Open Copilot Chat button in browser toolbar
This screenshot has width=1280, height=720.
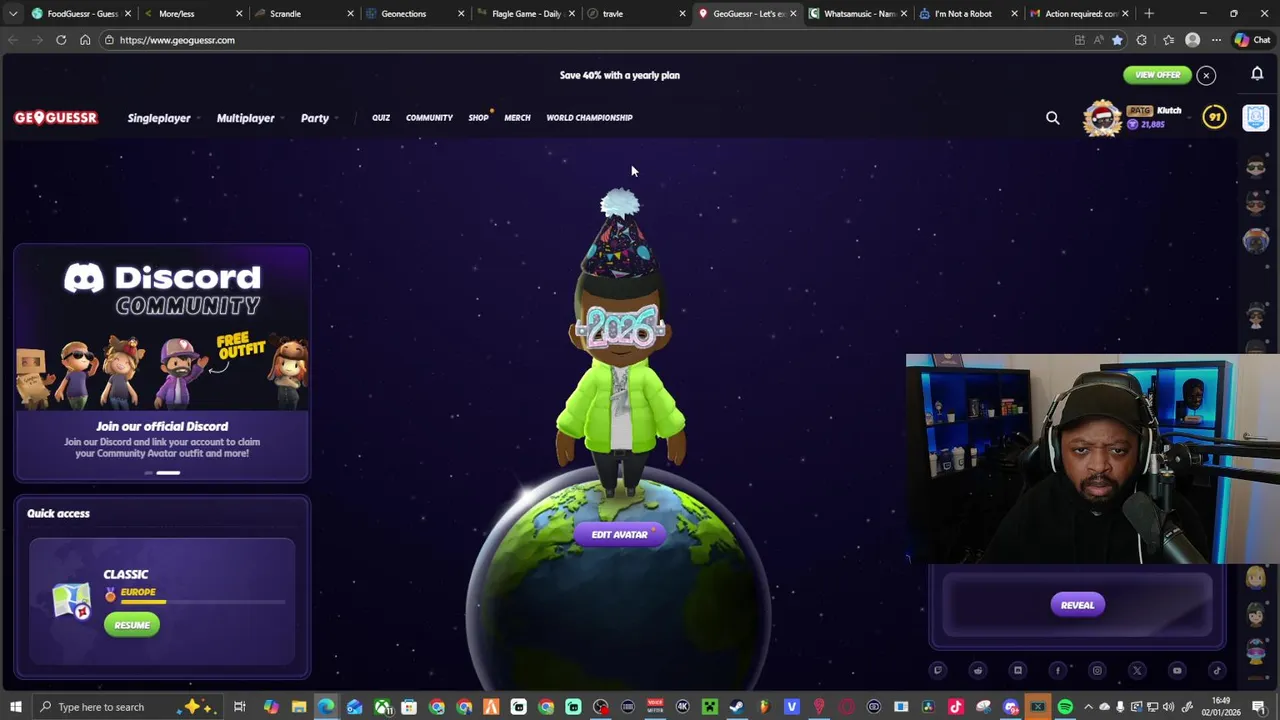coord(1251,40)
